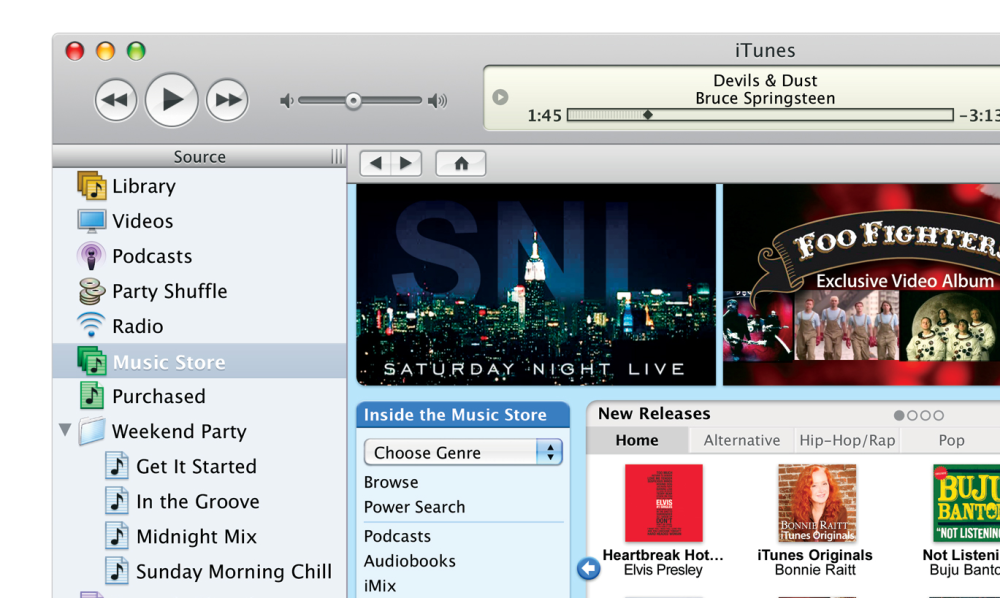Collapse the Weekend Party folder

(x=65, y=431)
